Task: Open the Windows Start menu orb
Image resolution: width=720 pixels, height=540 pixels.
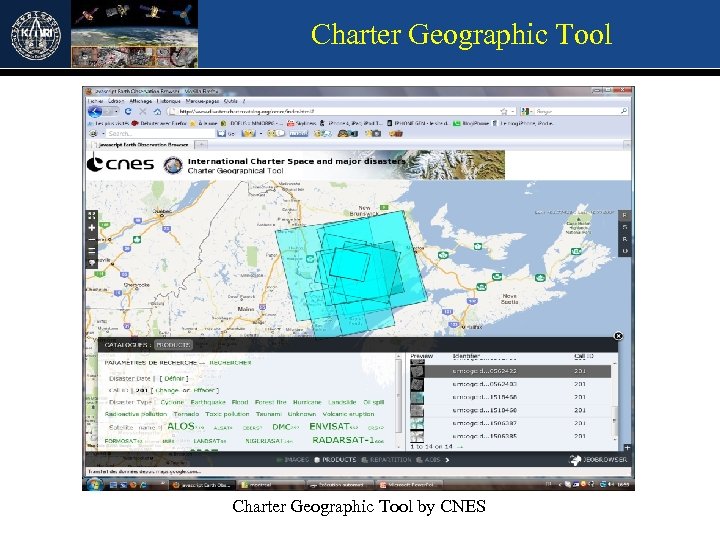Action: pos(94,484)
